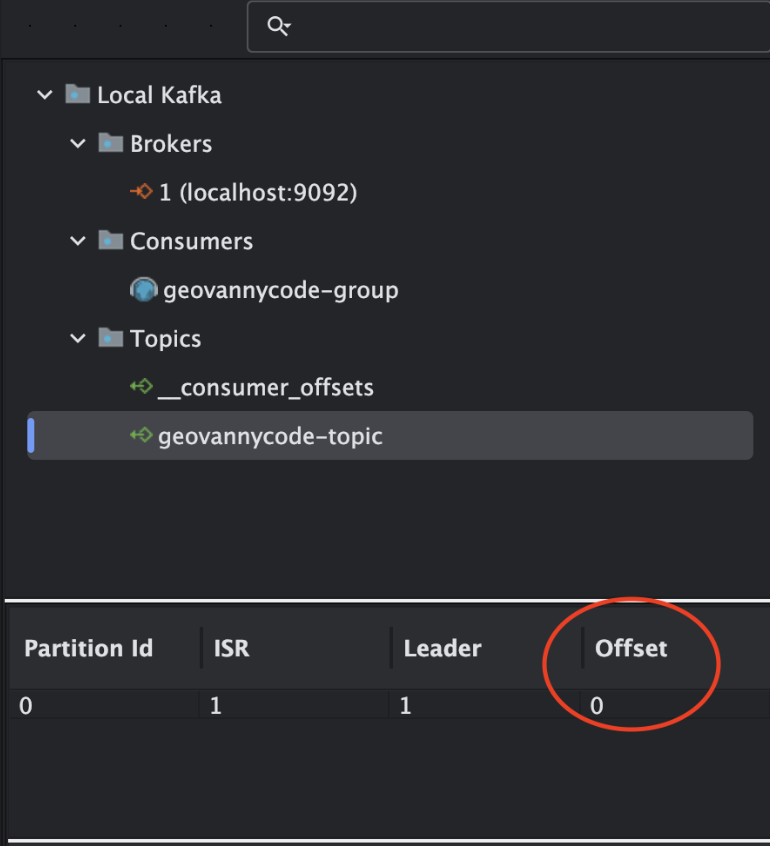Screen dimensions: 770x846
Task: Click the broker icon beside 1 (localhost:9092)
Action: click(140, 192)
